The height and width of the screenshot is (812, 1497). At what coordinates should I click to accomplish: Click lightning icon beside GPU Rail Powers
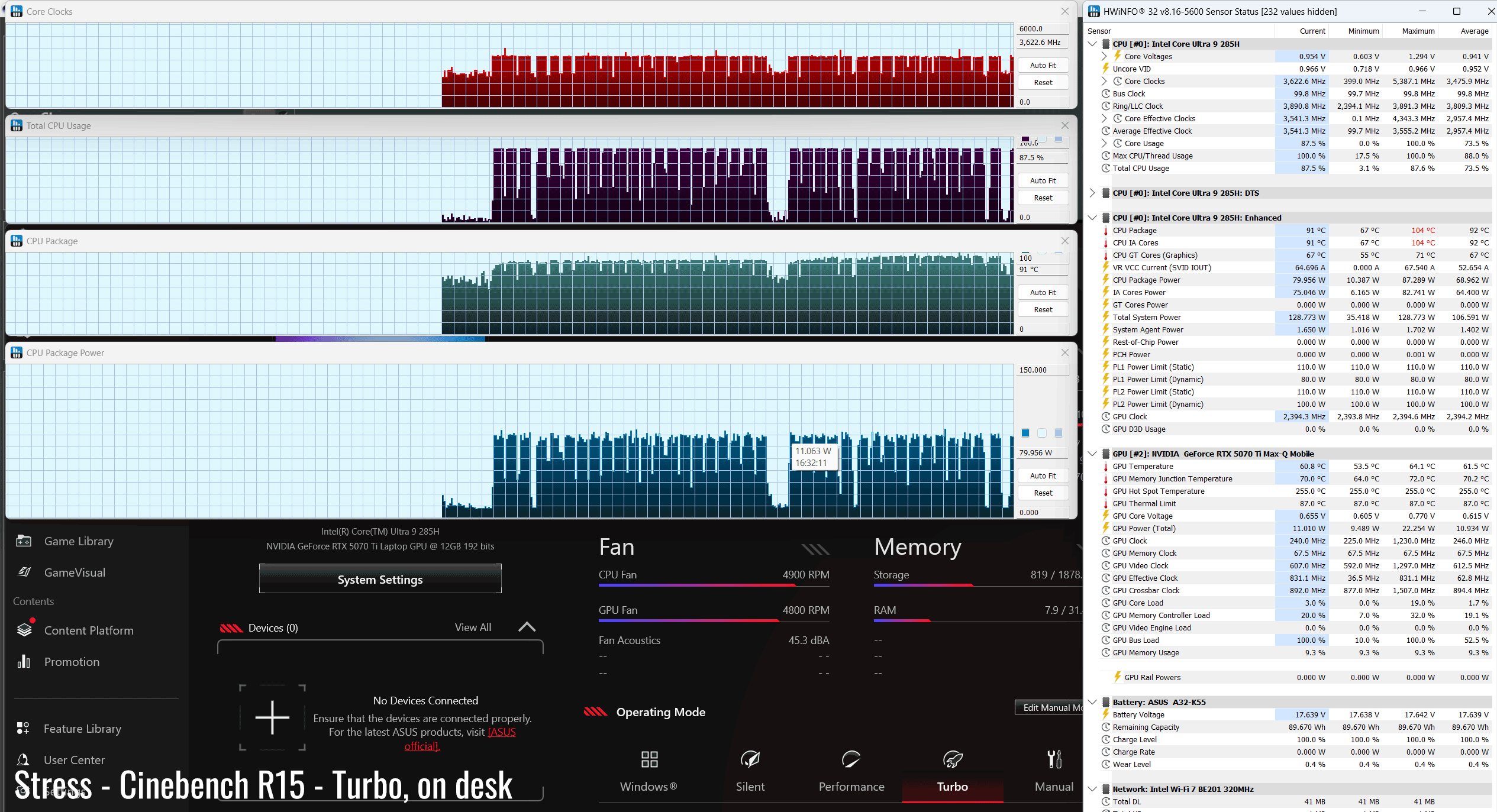tap(1117, 677)
